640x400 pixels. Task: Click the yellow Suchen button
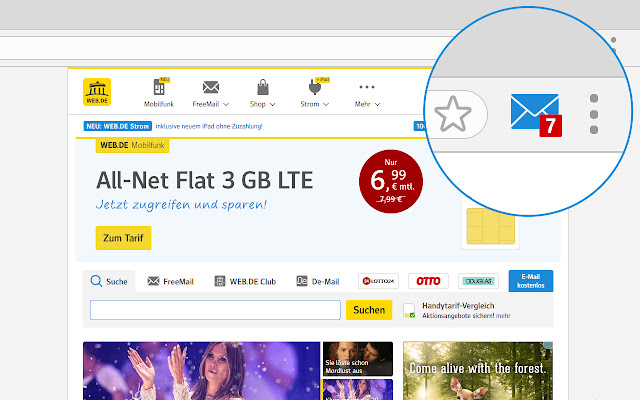[x=369, y=310]
